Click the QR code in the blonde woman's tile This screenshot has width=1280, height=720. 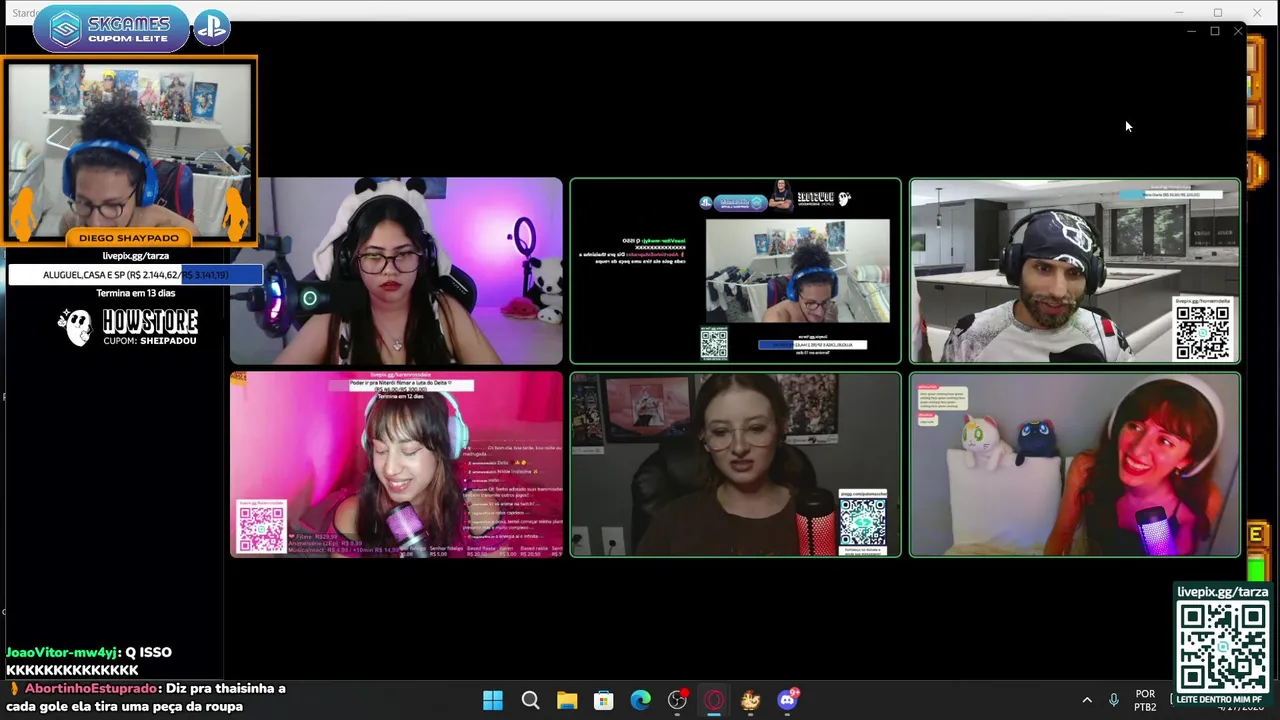click(862, 520)
